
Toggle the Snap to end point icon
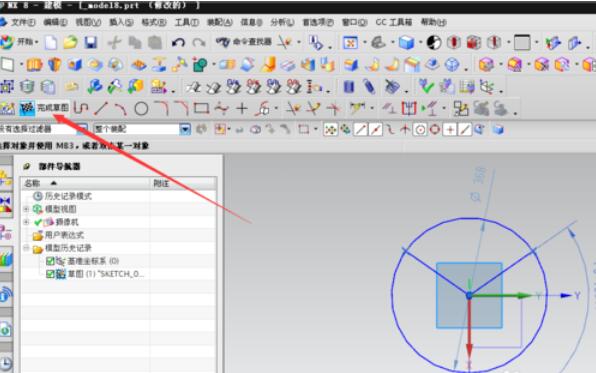click(x=360, y=130)
